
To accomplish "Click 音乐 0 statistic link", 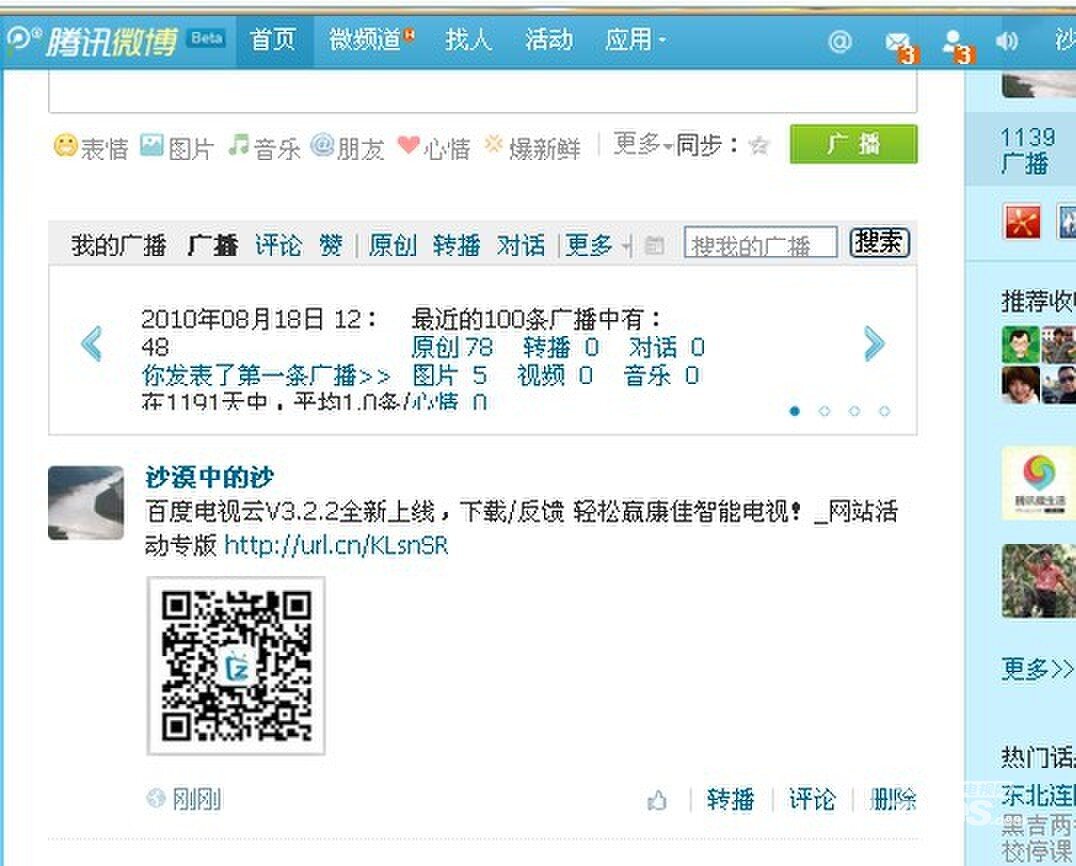I will click(662, 376).
